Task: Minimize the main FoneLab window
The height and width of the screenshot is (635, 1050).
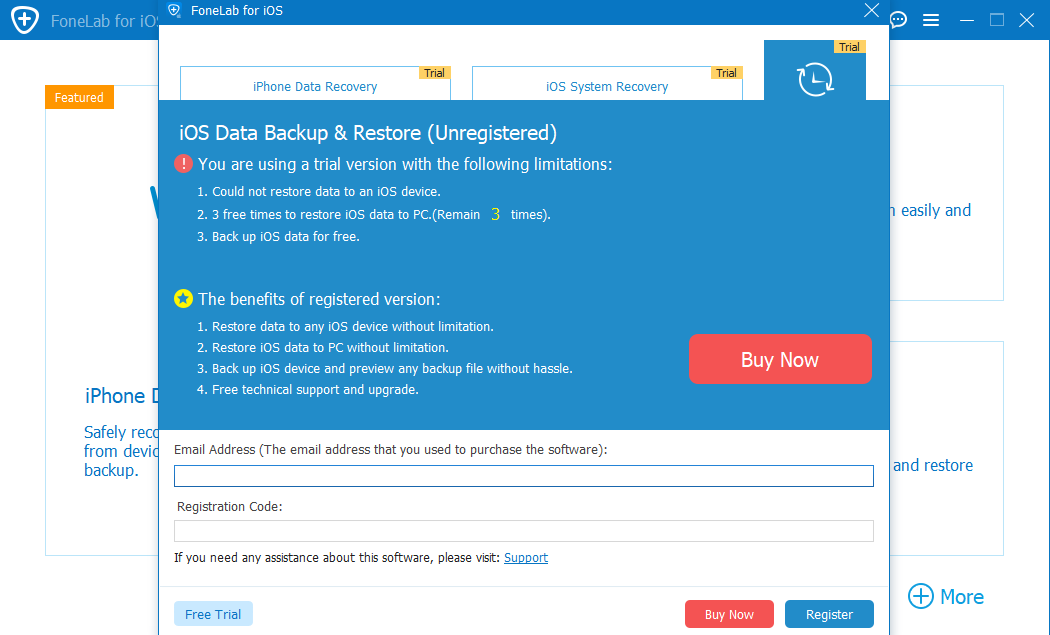Action: point(966,20)
